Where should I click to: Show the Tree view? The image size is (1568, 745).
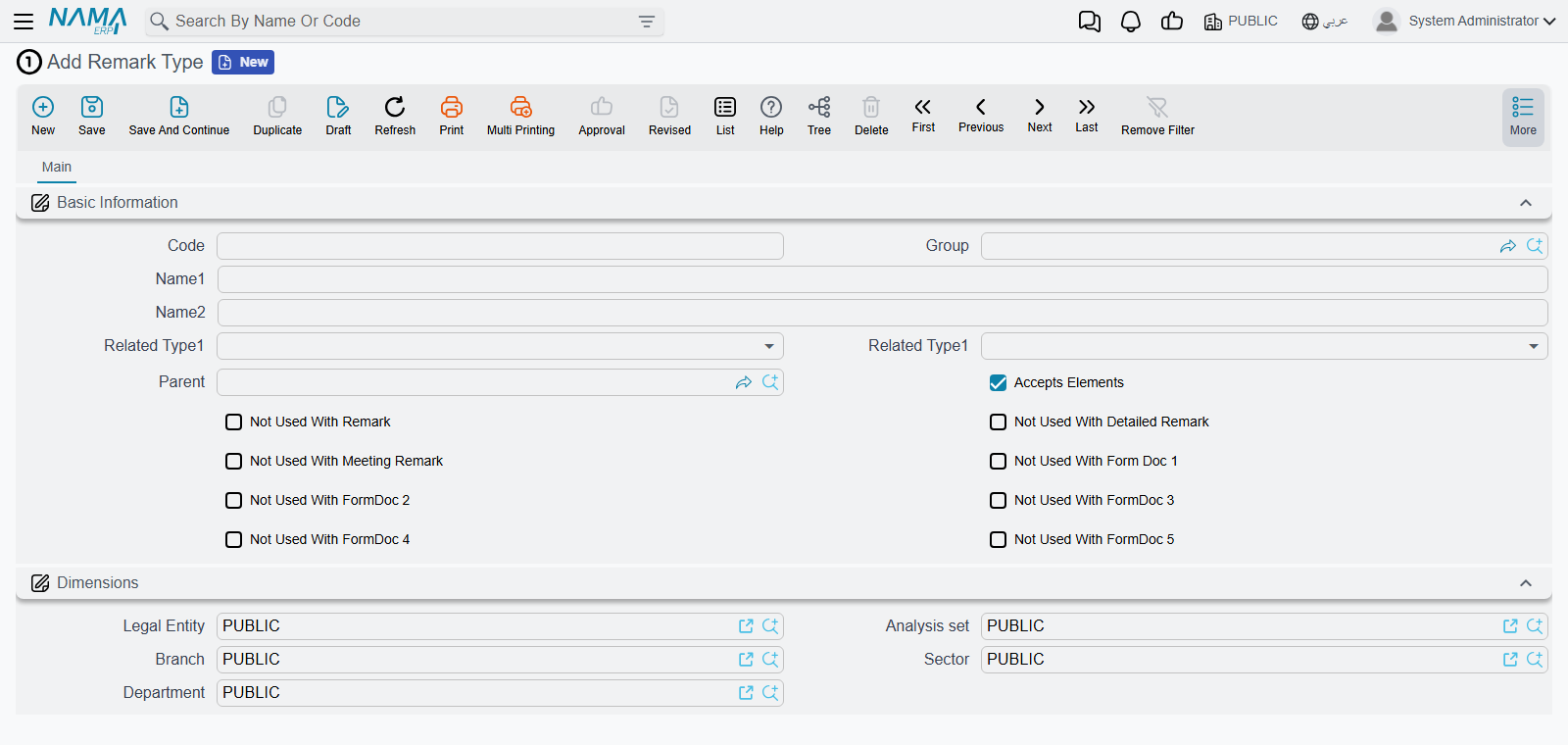tap(819, 107)
